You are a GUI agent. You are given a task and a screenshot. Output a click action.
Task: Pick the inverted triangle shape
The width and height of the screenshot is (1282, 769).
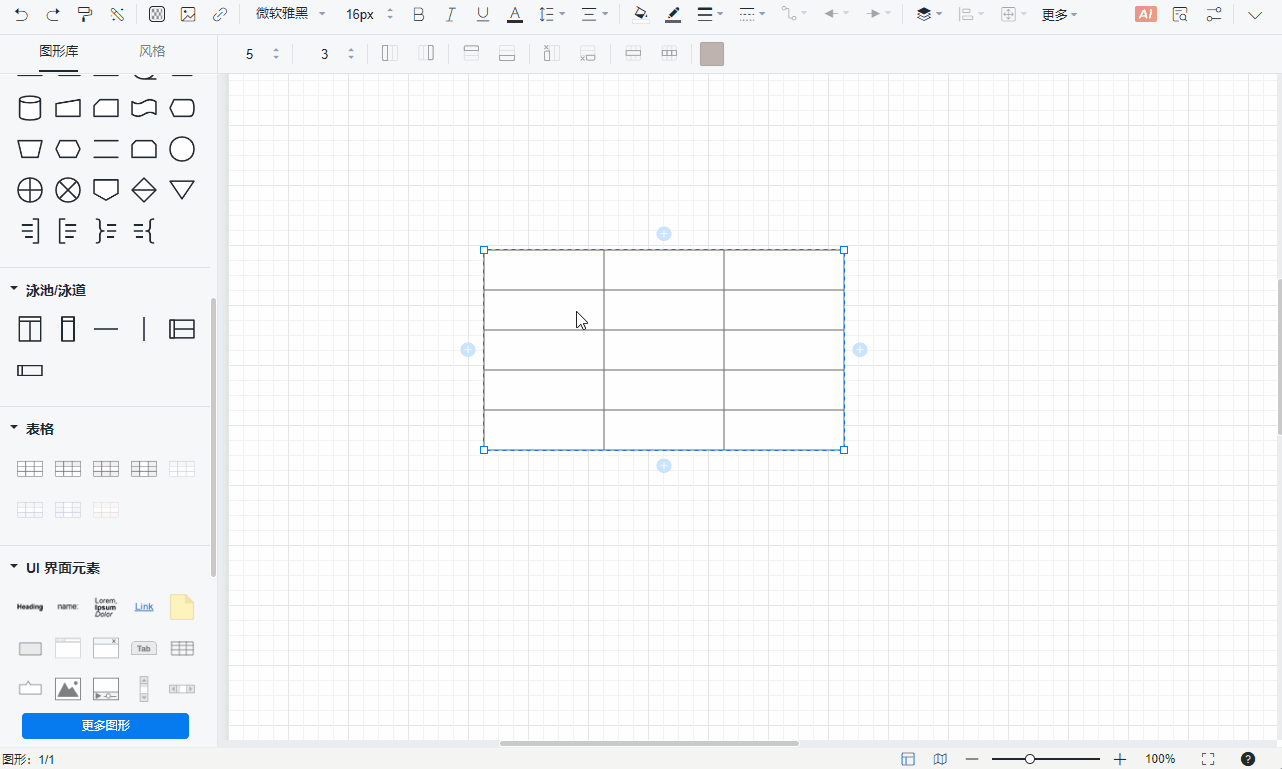click(181, 189)
